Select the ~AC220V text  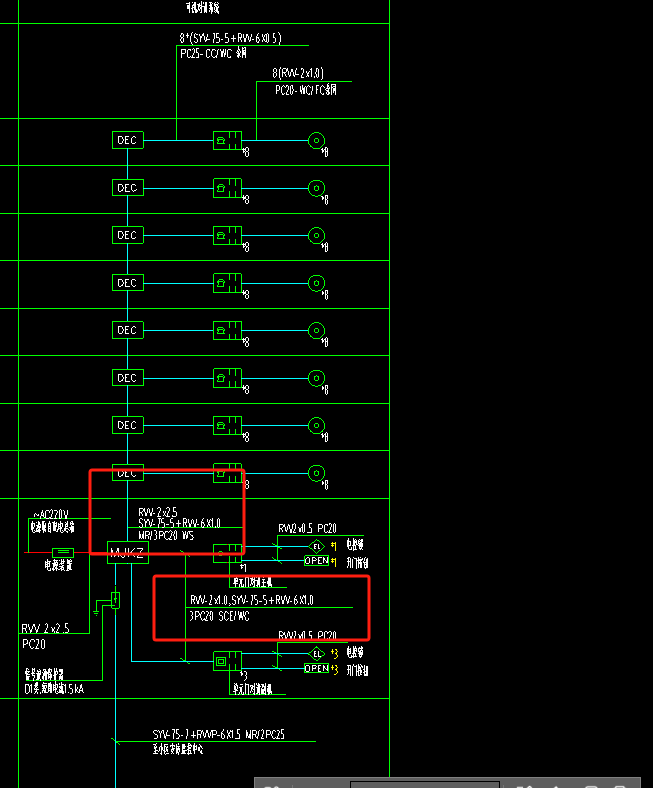coord(51,515)
